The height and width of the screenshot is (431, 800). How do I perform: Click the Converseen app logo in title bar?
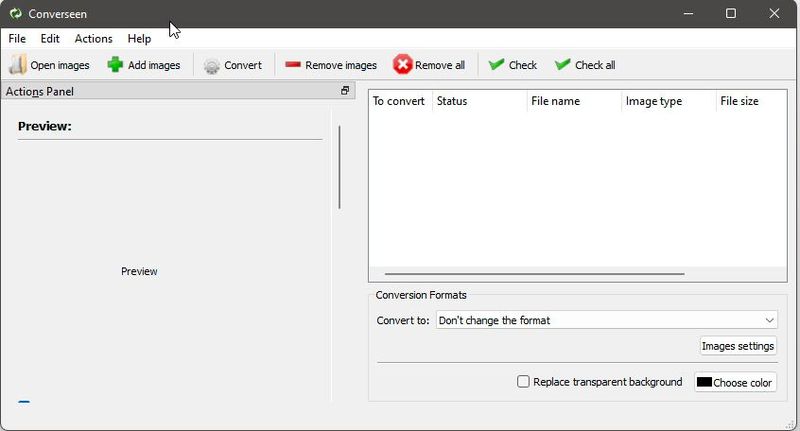tap(15, 14)
